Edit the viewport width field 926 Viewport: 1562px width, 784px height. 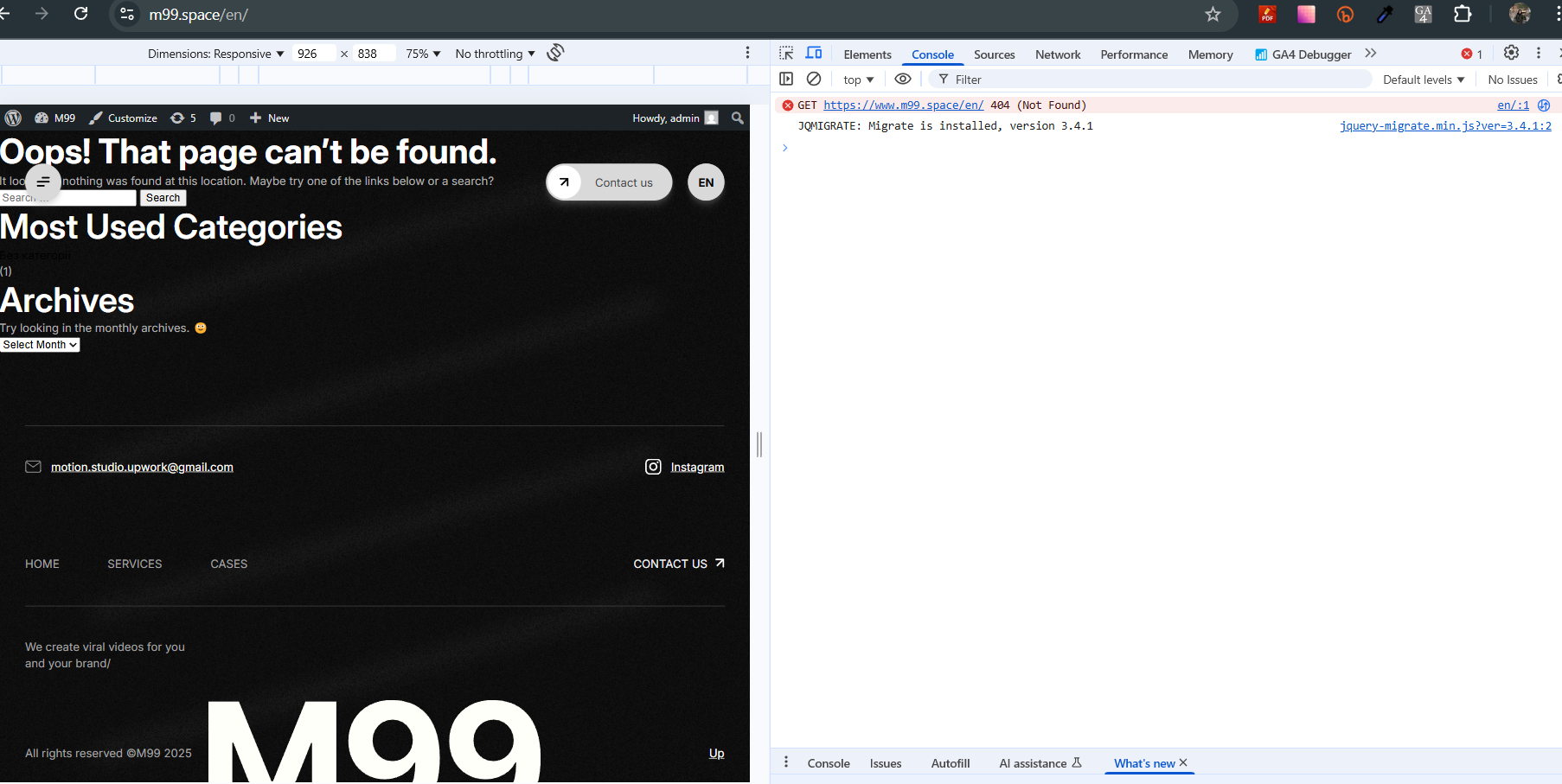tap(313, 54)
